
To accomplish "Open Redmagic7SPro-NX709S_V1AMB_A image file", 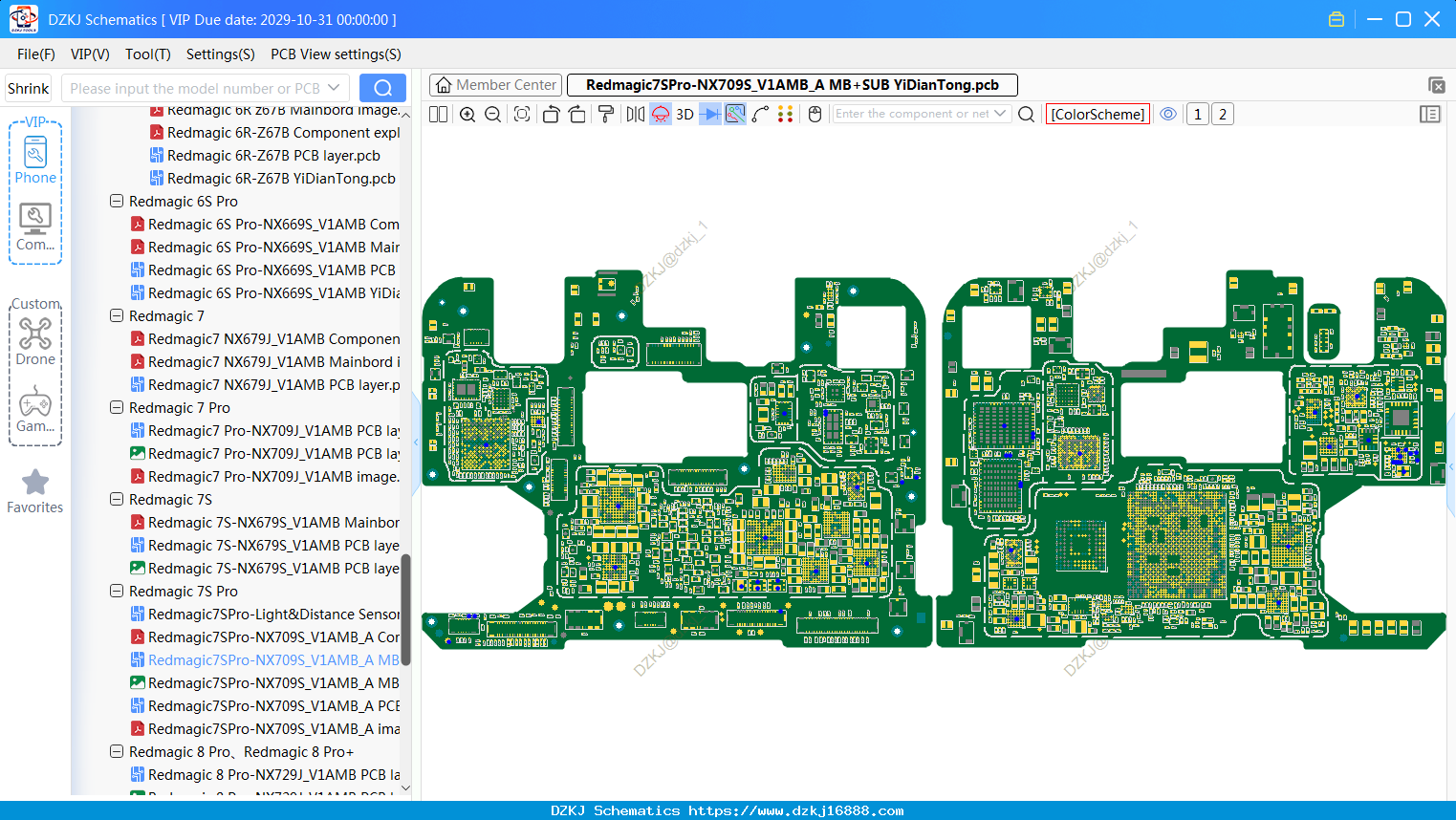I will [265, 729].
